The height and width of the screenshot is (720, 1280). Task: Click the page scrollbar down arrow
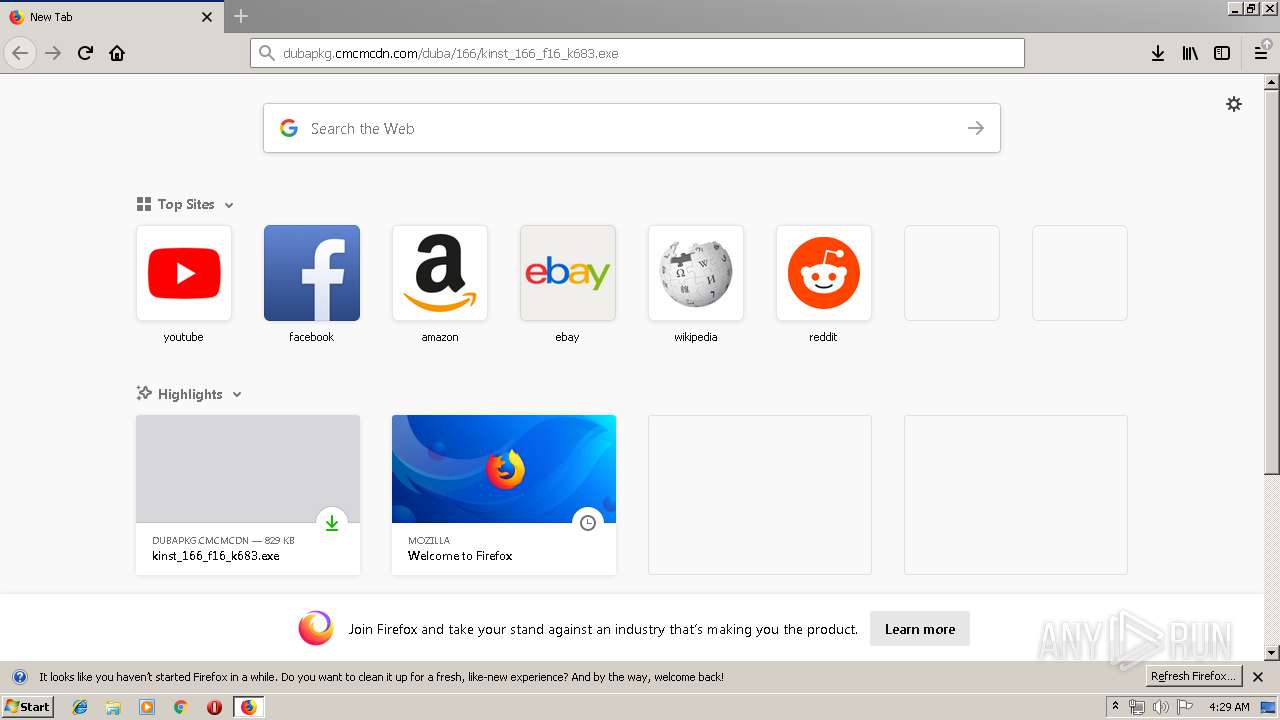(1272, 653)
